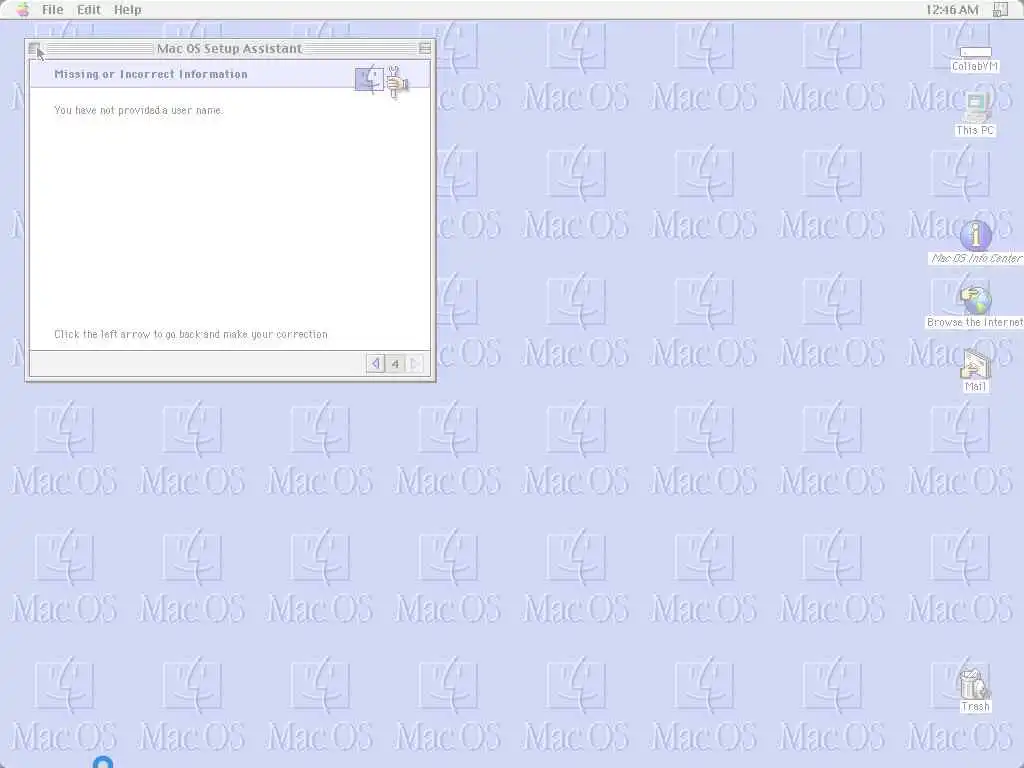Screen dimensions: 1024x768
Task: Select the This PC desktop icon
Action: pyautogui.click(x=975, y=108)
